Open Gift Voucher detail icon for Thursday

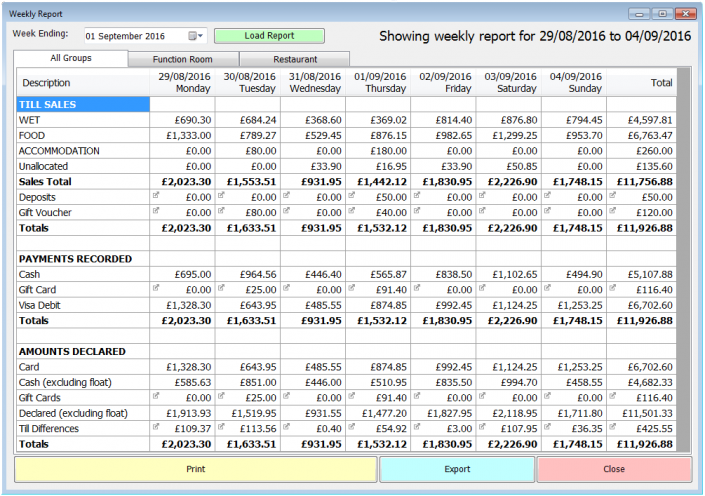[x=351, y=210]
